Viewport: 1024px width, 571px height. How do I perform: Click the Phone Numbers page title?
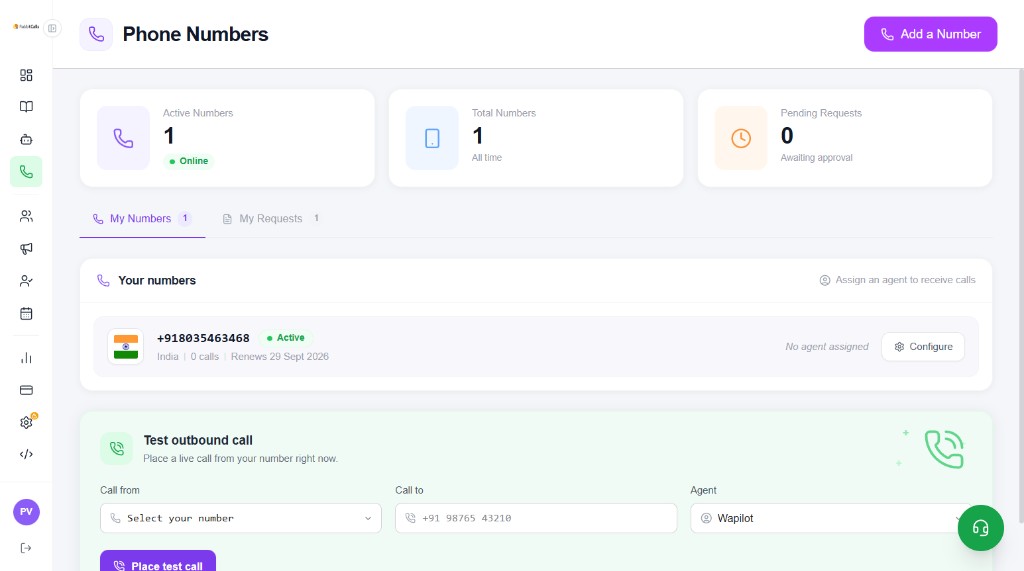click(x=195, y=34)
